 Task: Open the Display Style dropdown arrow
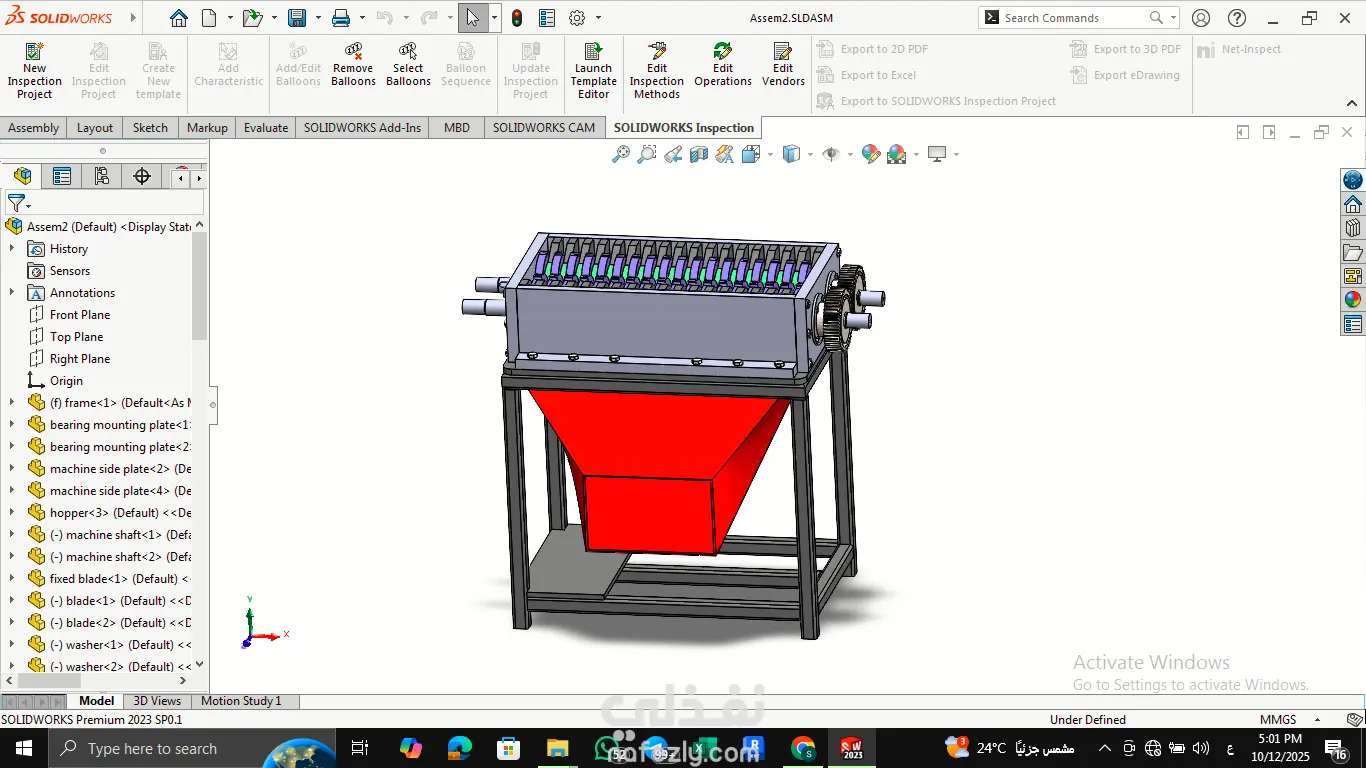click(x=810, y=154)
